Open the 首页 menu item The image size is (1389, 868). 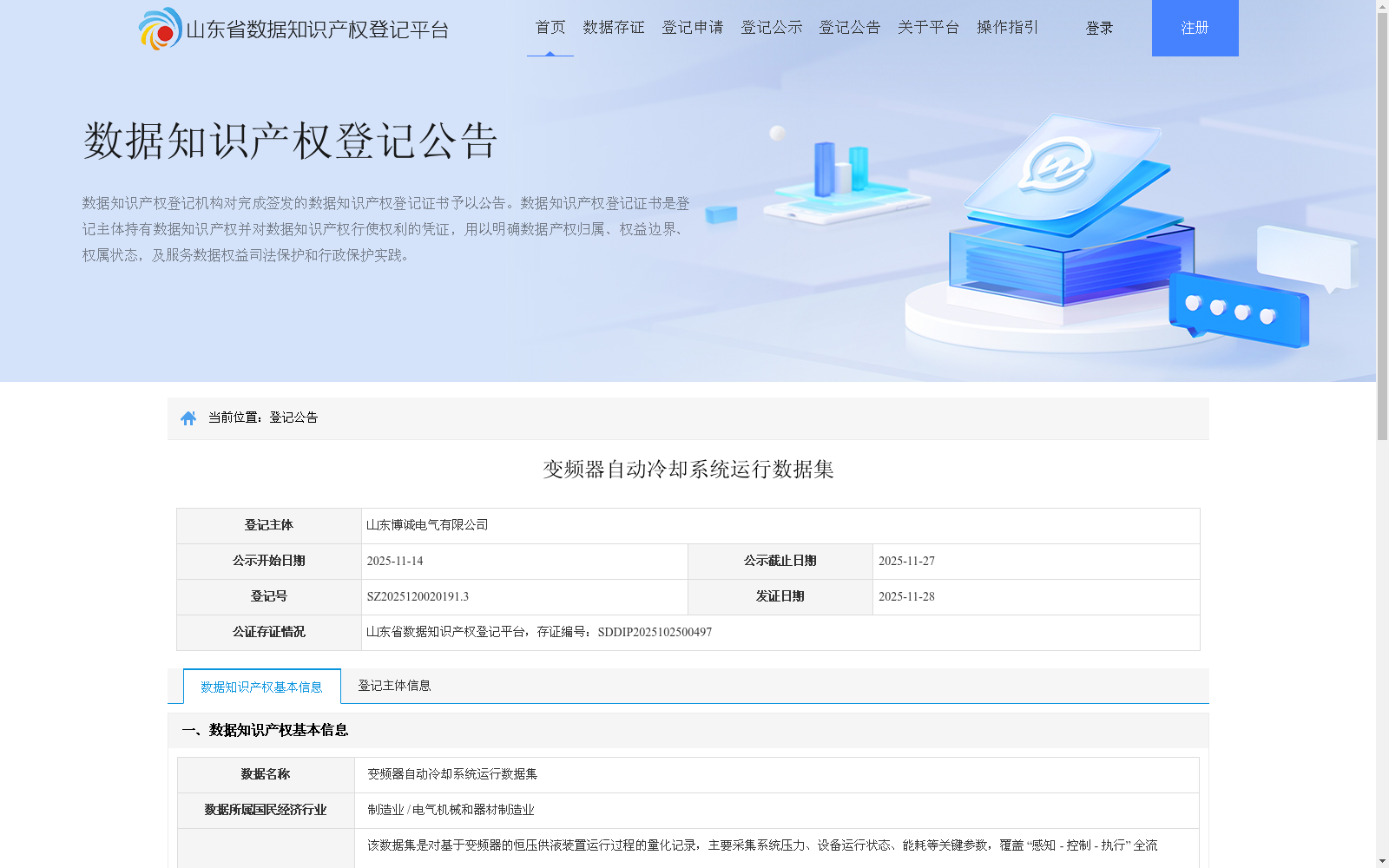tap(550, 28)
